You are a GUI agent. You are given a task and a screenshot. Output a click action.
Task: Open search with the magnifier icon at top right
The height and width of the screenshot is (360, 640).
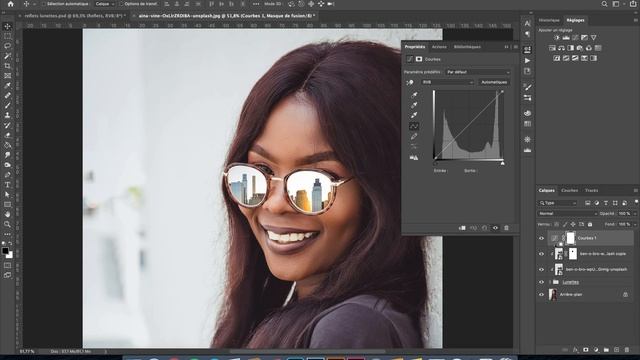pos(604,4)
